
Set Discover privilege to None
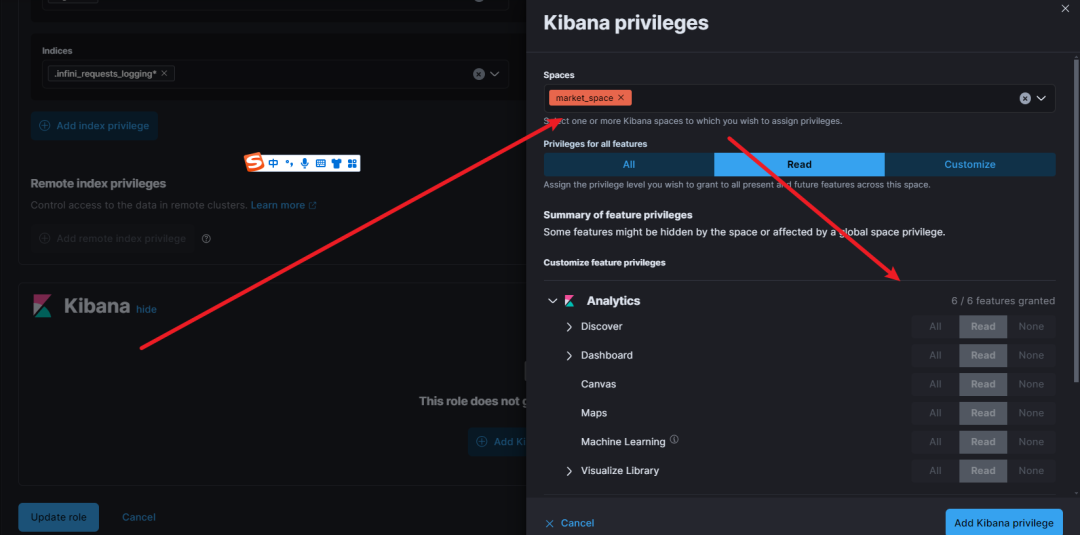[x=1031, y=326]
